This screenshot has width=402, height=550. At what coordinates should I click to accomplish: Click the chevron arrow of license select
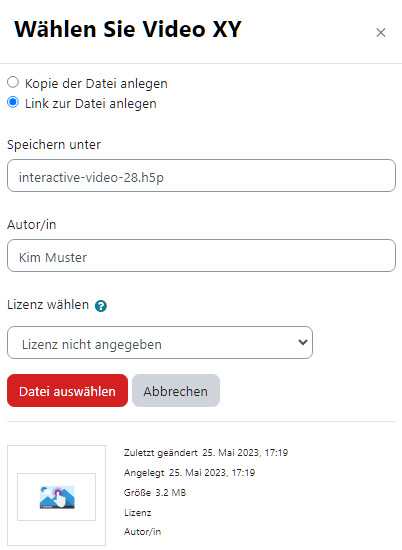click(x=303, y=342)
